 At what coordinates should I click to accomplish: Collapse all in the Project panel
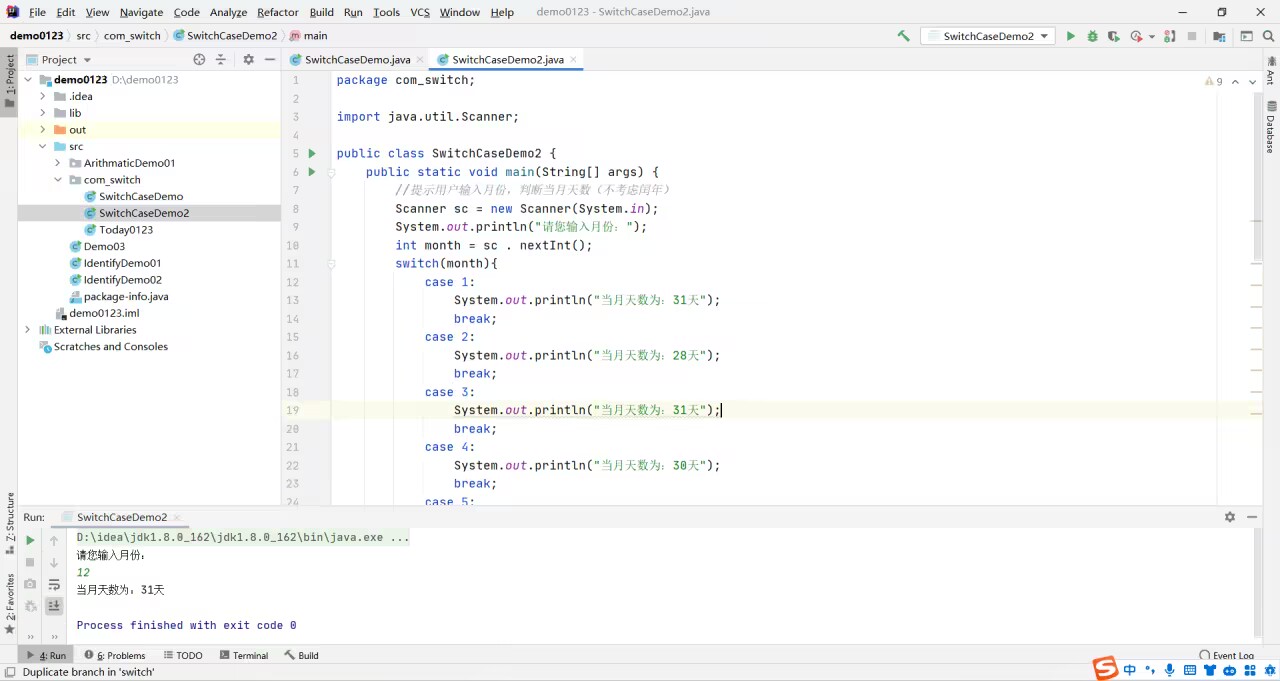pyautogui.click(x=221, y=60)
